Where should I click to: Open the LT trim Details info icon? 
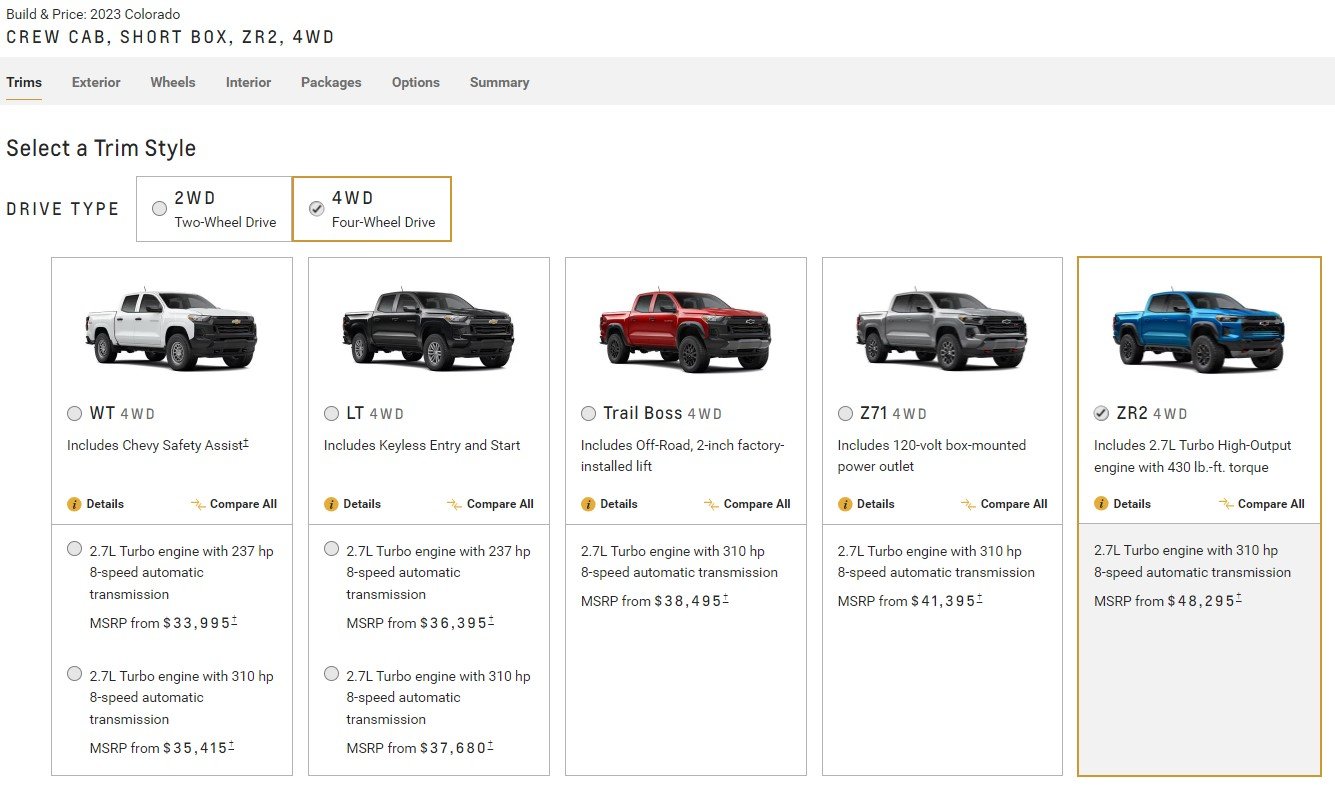331,504
